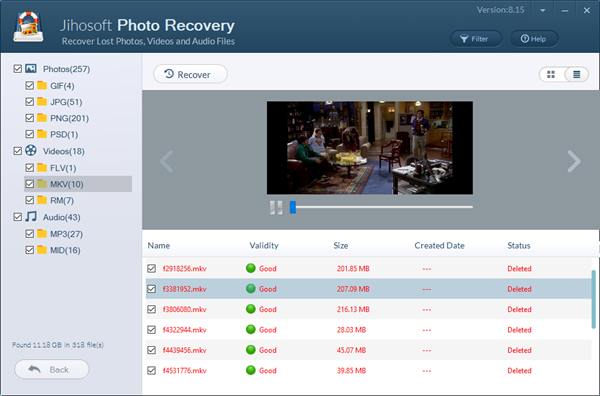Screen dimensions: 600x396
Task: Select the PNG(201) tree label
Action: point(70,118)
